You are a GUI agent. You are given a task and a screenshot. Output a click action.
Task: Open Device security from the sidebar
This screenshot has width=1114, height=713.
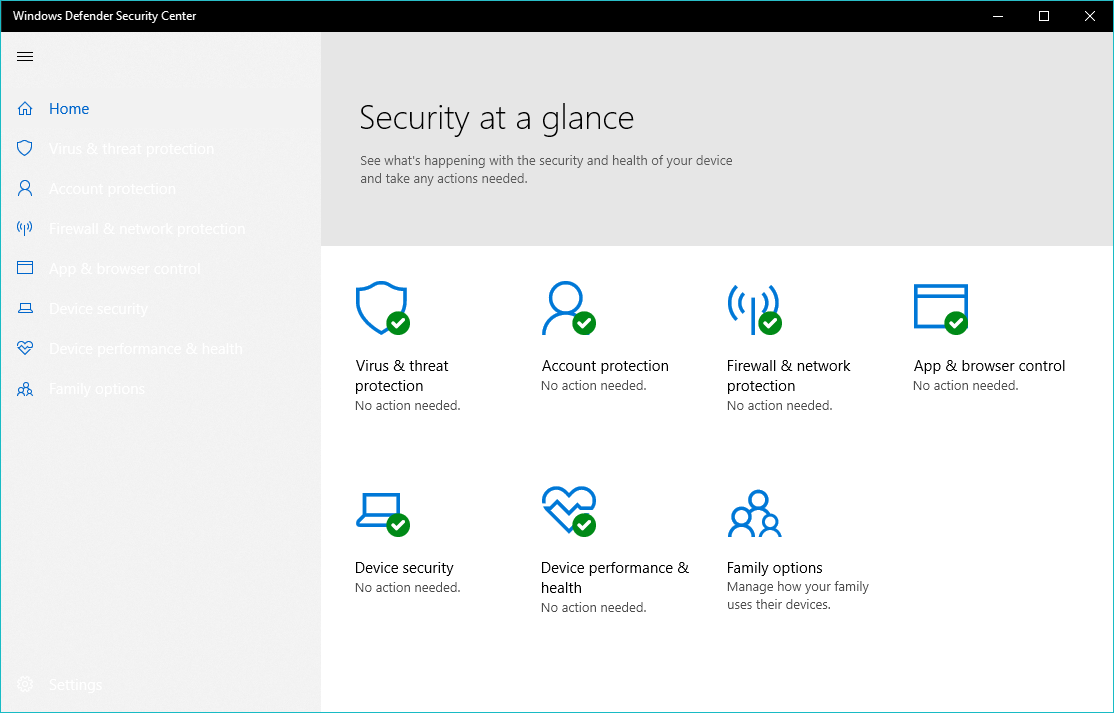click(x=98, y=309)
